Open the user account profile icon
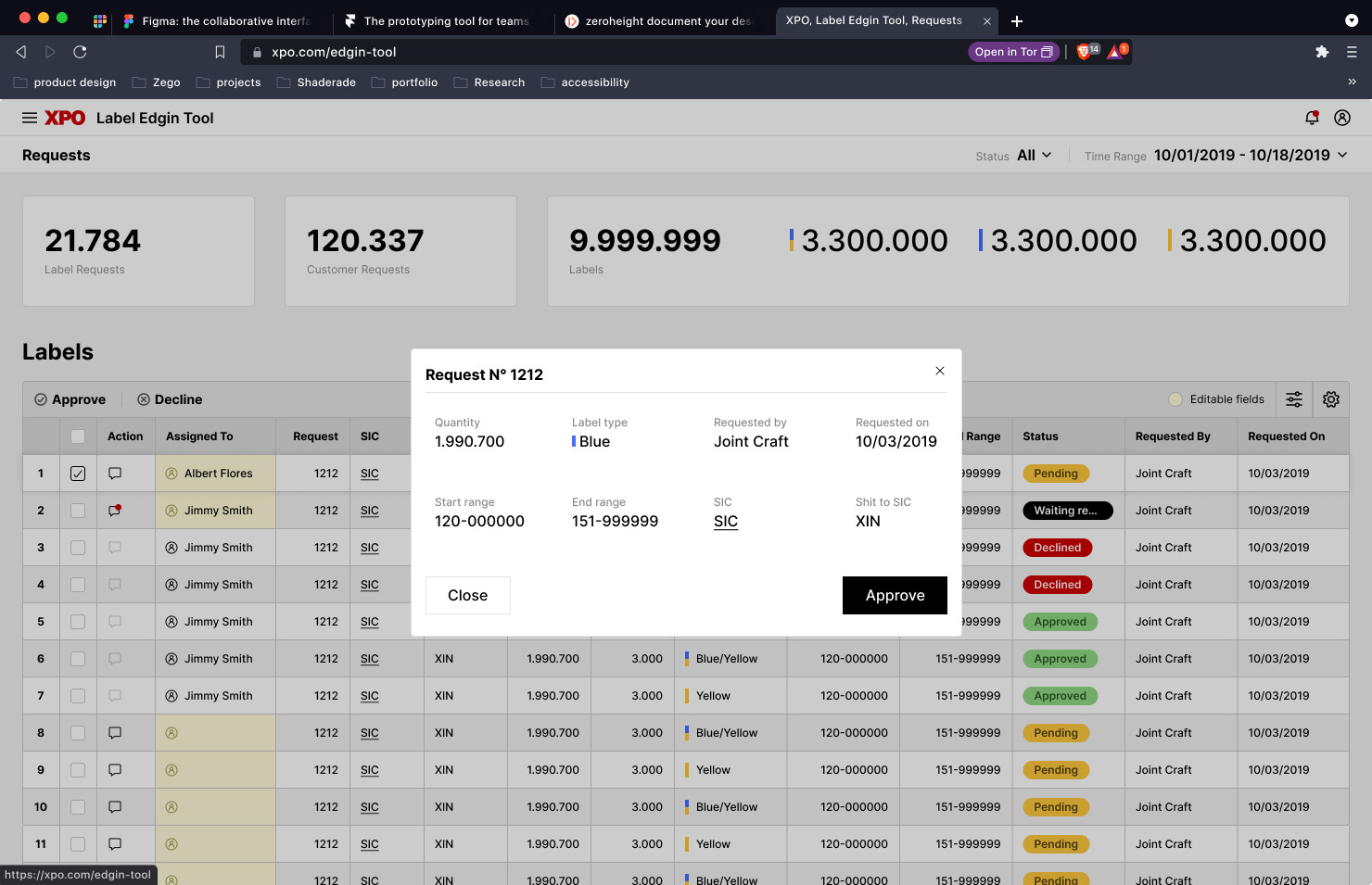This screenshot has width=1372, height=885. (1341, 118)
